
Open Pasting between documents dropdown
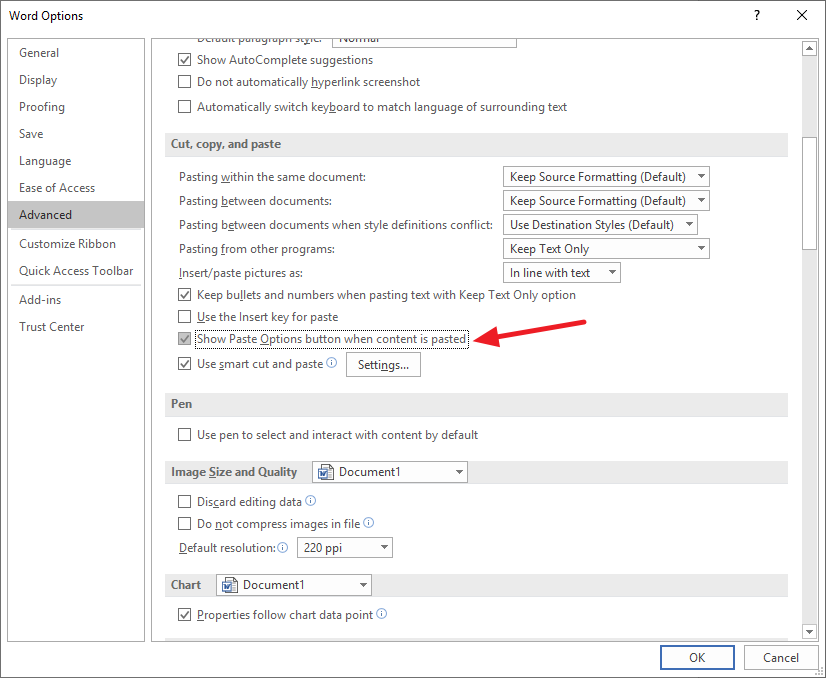click(606, 201)
